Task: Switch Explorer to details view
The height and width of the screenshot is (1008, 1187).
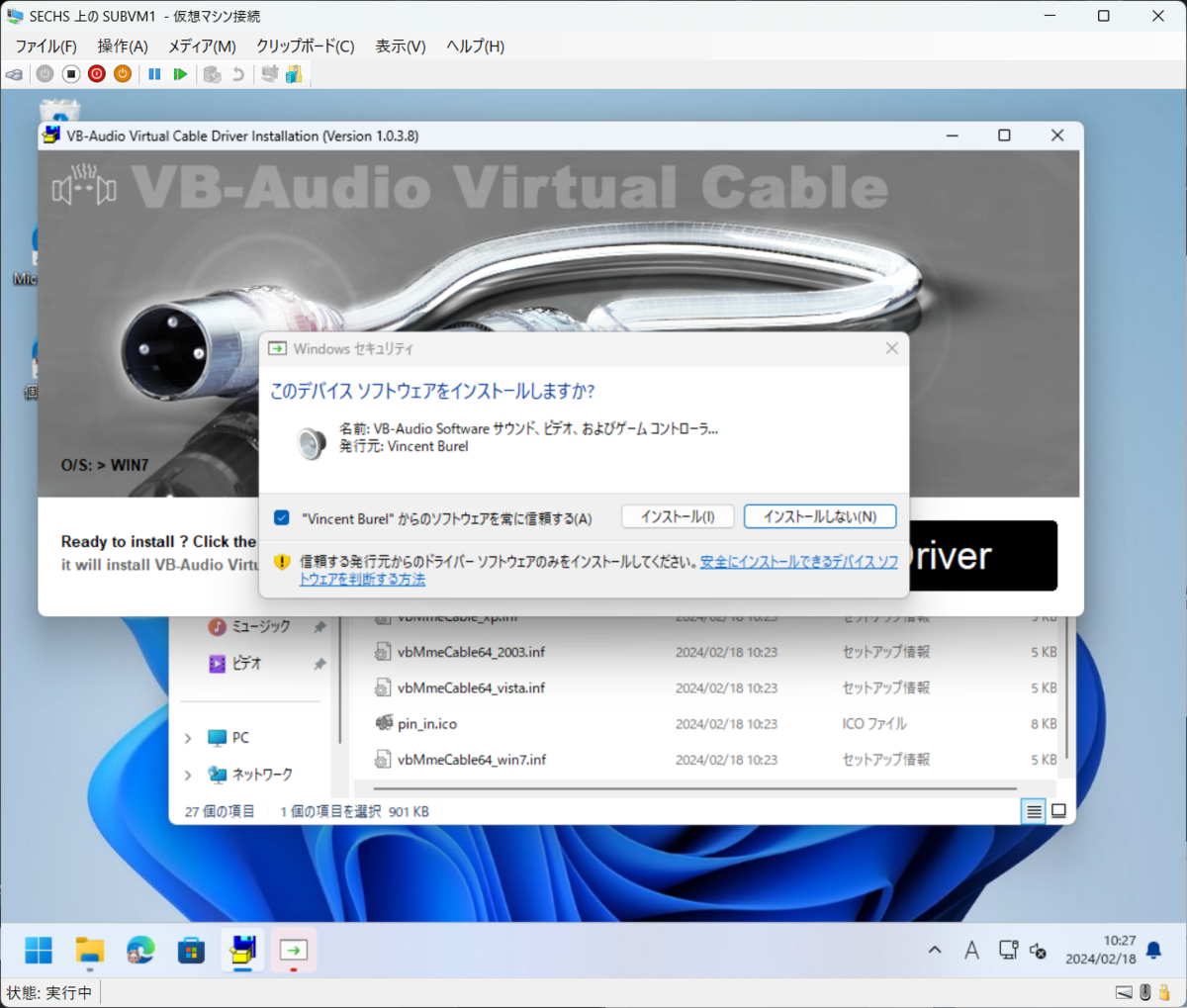Action: [1034, 811]
